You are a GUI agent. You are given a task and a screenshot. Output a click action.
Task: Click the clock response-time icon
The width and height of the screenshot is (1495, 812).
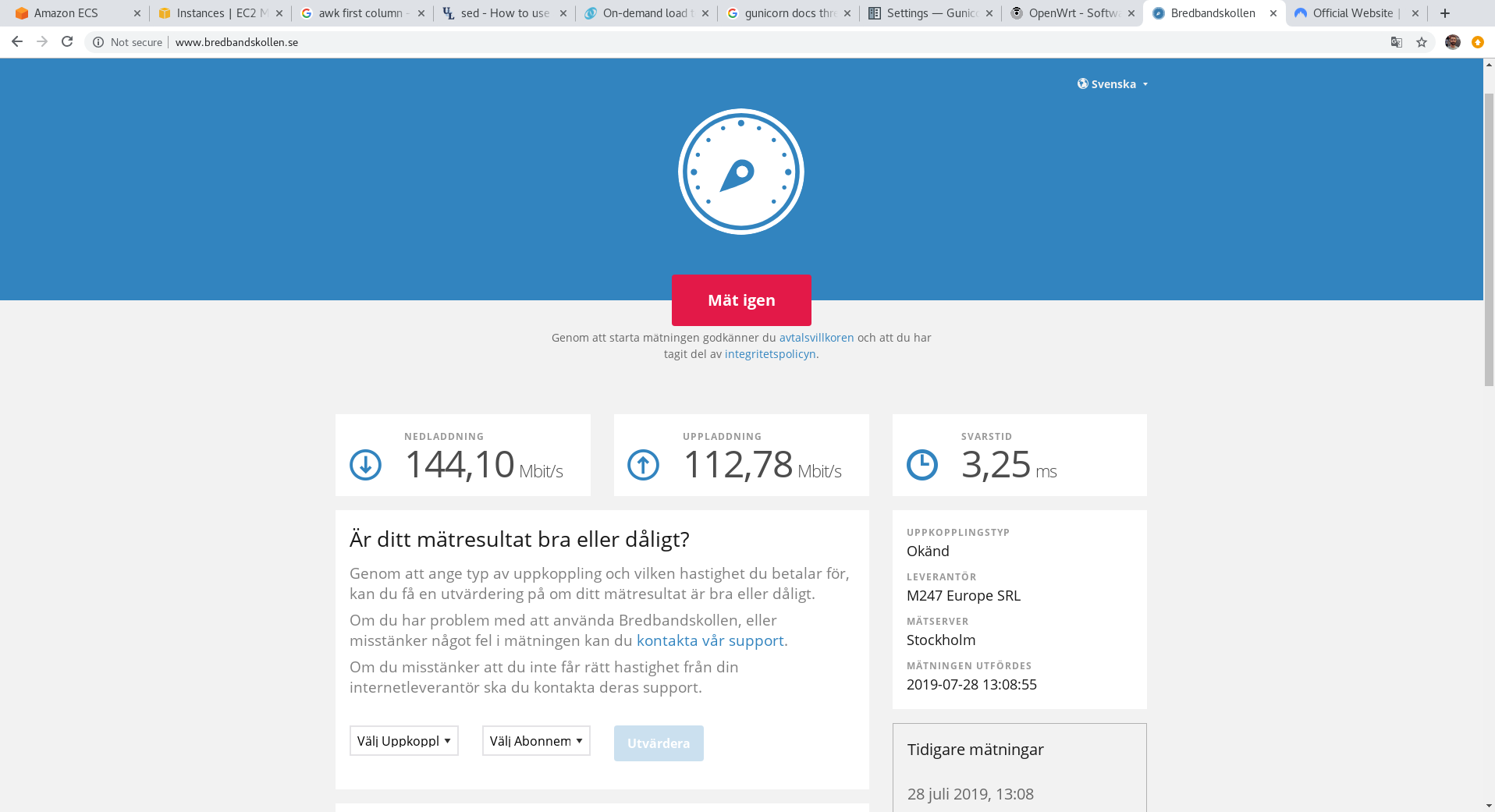pos(922,465)
